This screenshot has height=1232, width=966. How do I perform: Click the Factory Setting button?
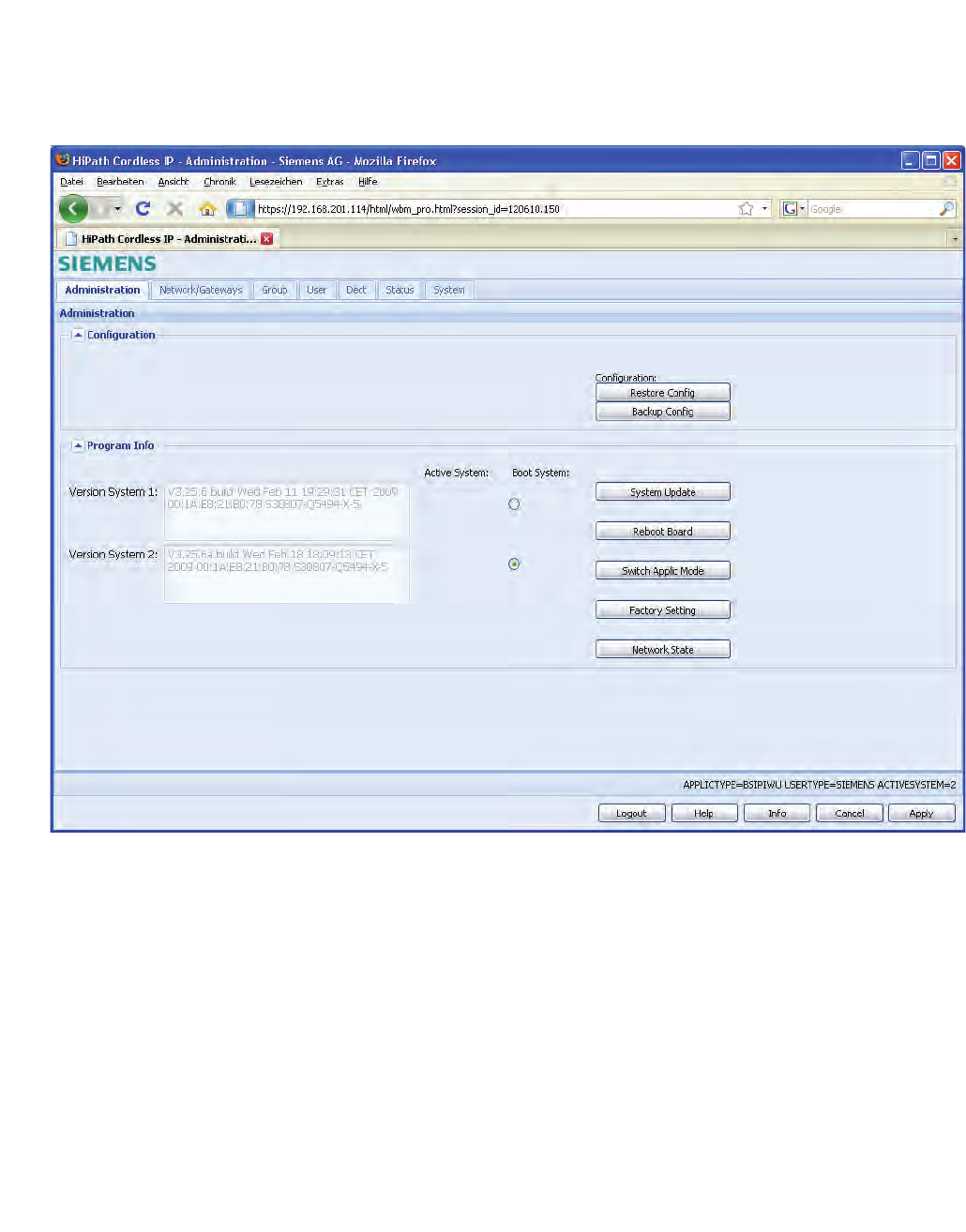pyautogui.click(x=662, y=610)
